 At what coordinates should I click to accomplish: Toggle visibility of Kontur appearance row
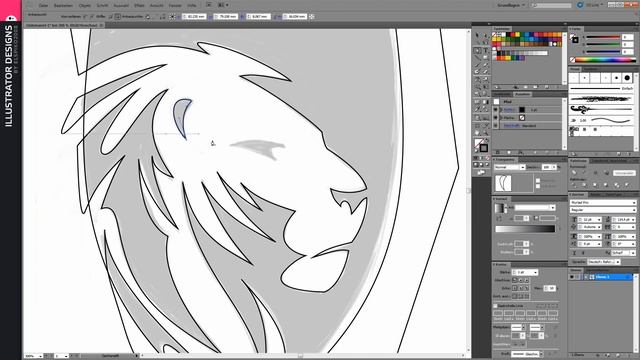(x=496, y=110)
